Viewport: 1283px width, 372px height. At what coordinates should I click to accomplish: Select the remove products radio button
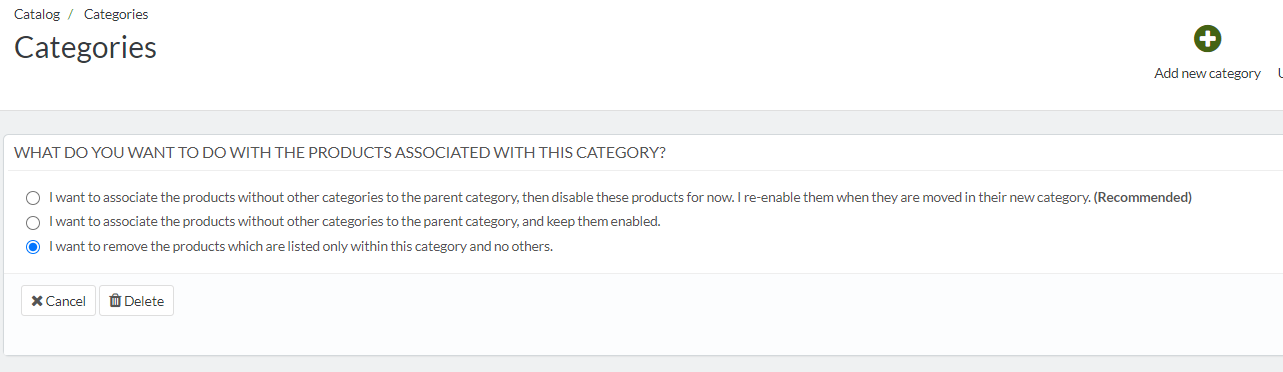click(33, 247)
